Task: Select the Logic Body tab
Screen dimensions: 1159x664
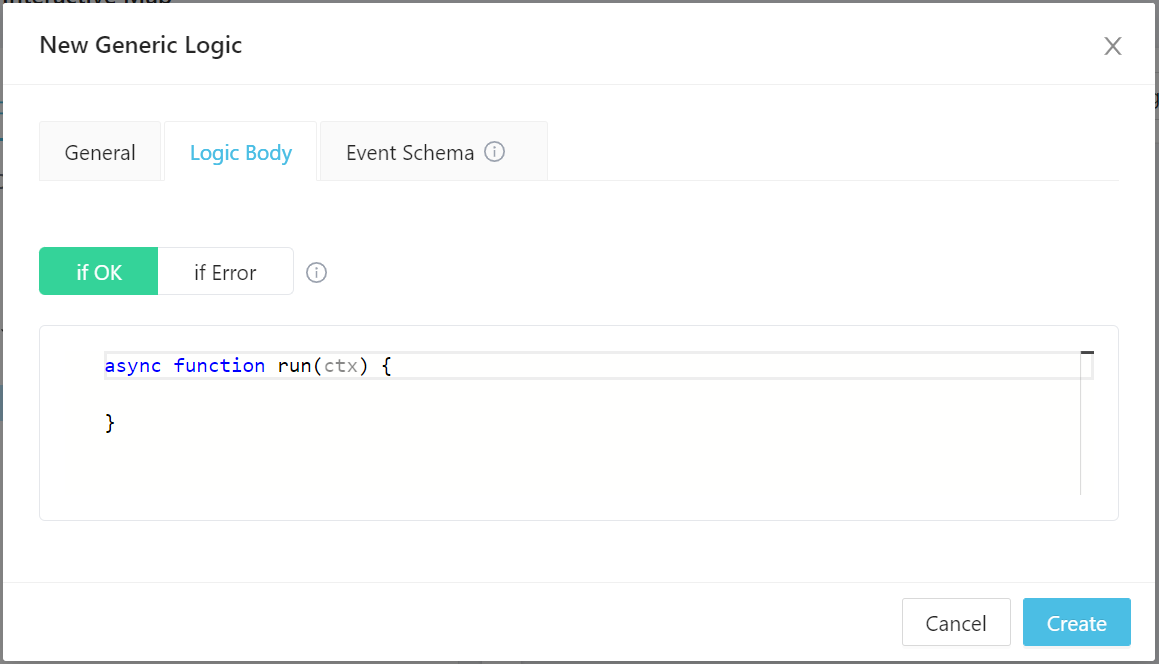Action: 241,153
